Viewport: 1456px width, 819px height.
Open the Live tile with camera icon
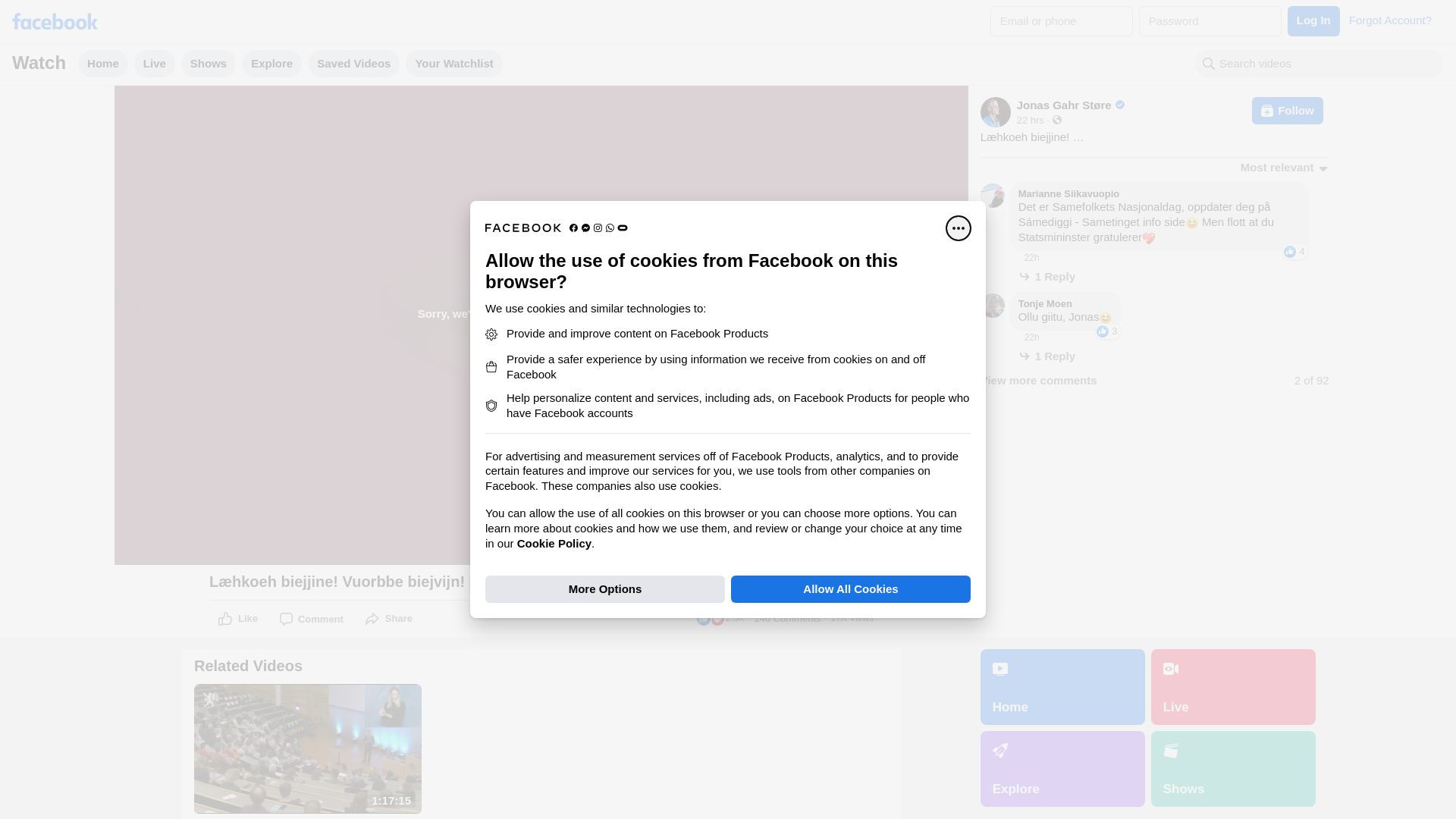point(1233,687)
